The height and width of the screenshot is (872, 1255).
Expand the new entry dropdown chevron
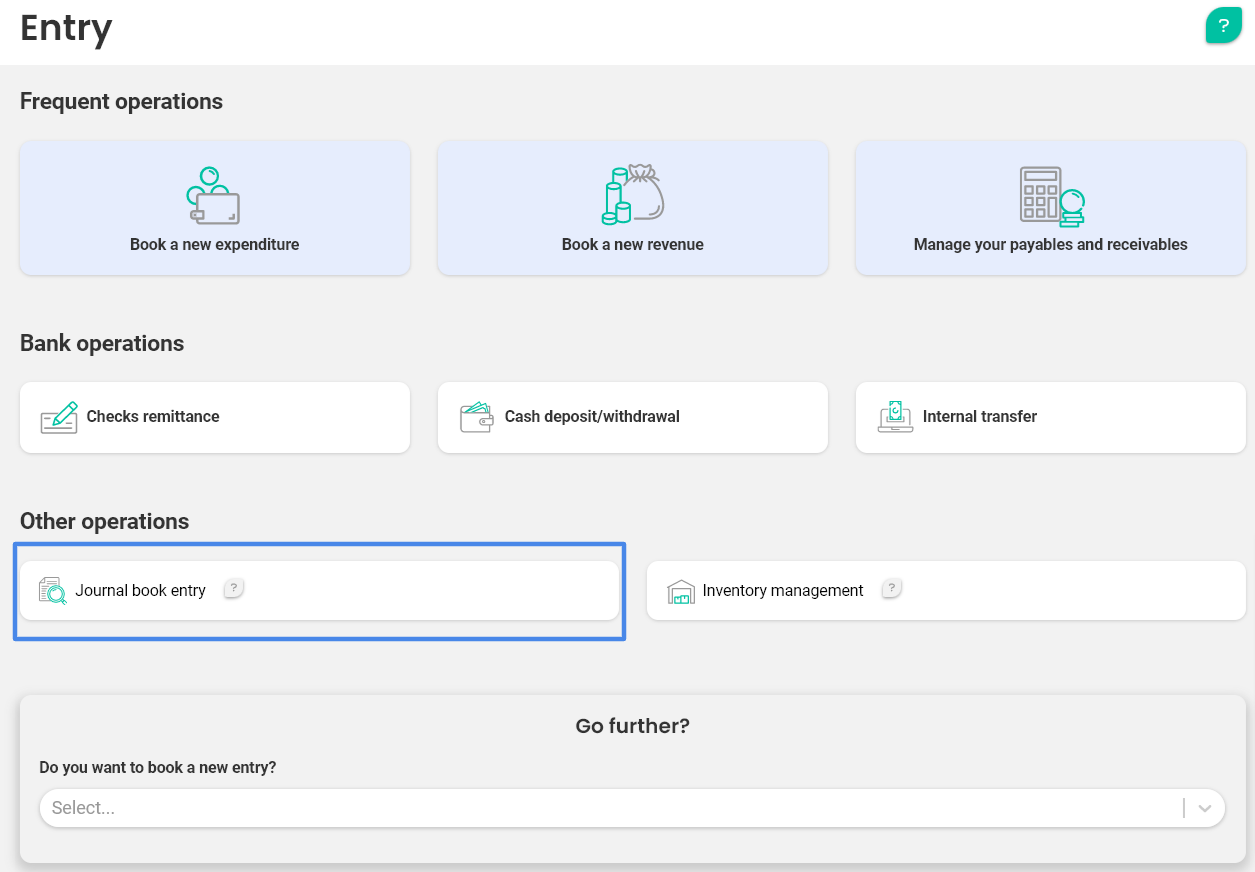[x=1205, y=808]
